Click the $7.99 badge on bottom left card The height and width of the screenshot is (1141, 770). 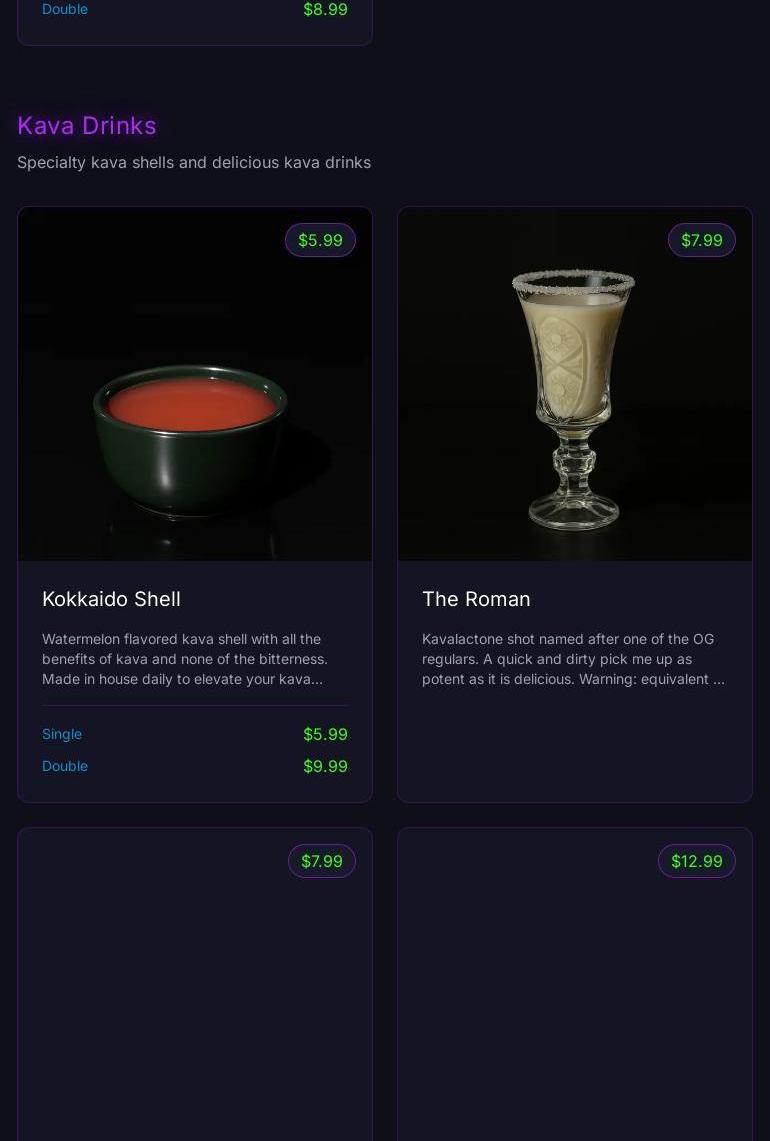tap(321, 861)
